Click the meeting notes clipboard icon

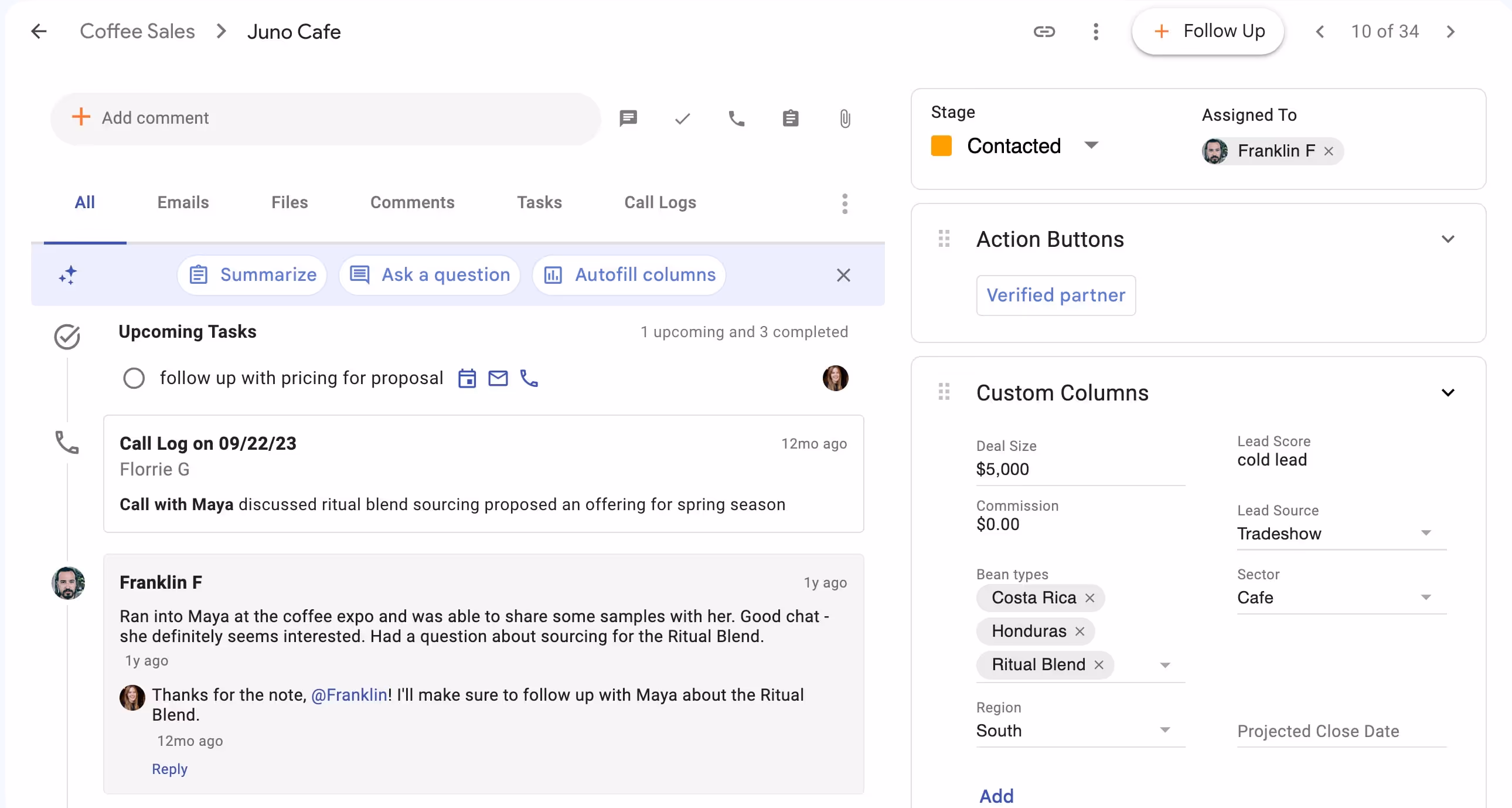791,118
